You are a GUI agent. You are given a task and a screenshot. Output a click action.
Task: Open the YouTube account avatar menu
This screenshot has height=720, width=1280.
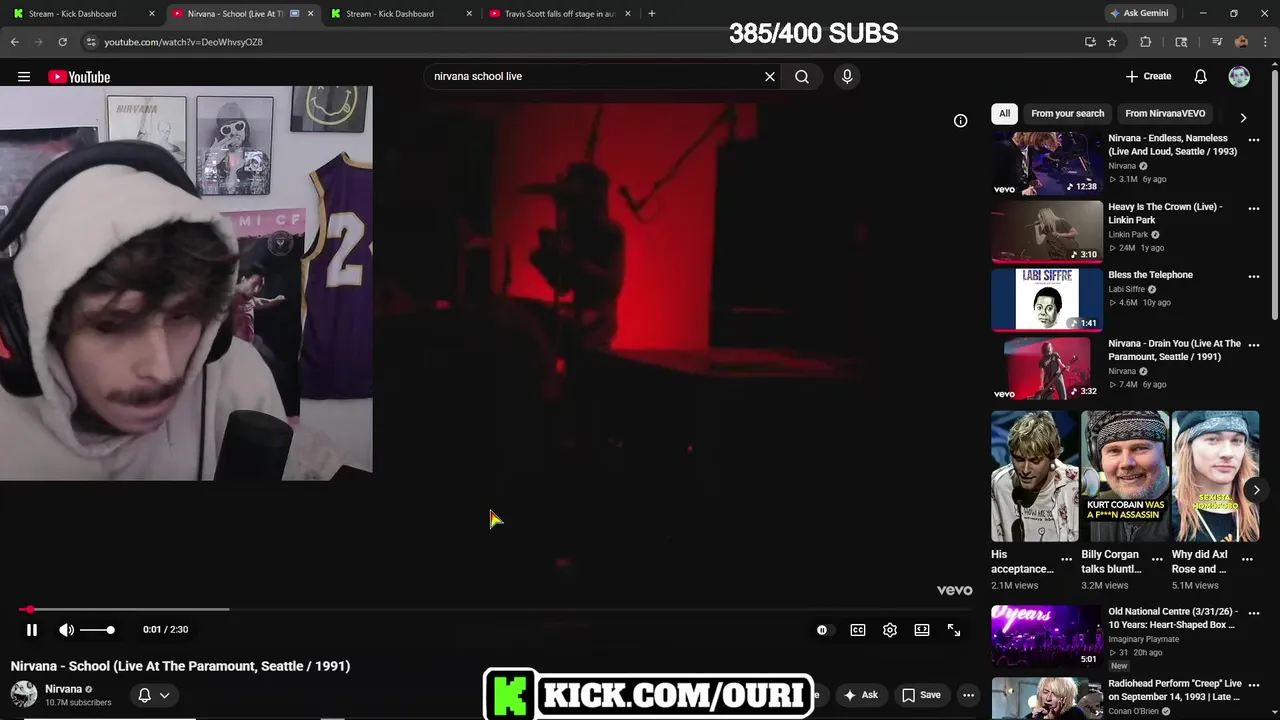tap(1239, 76)
